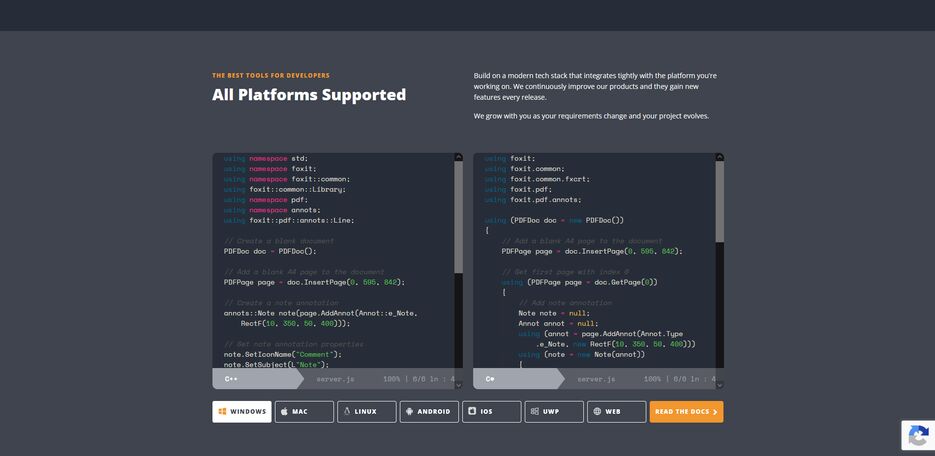Select the Web globe platform button
Image resolution: width=935 pixels, height=456 pixels.
point(616,411)
